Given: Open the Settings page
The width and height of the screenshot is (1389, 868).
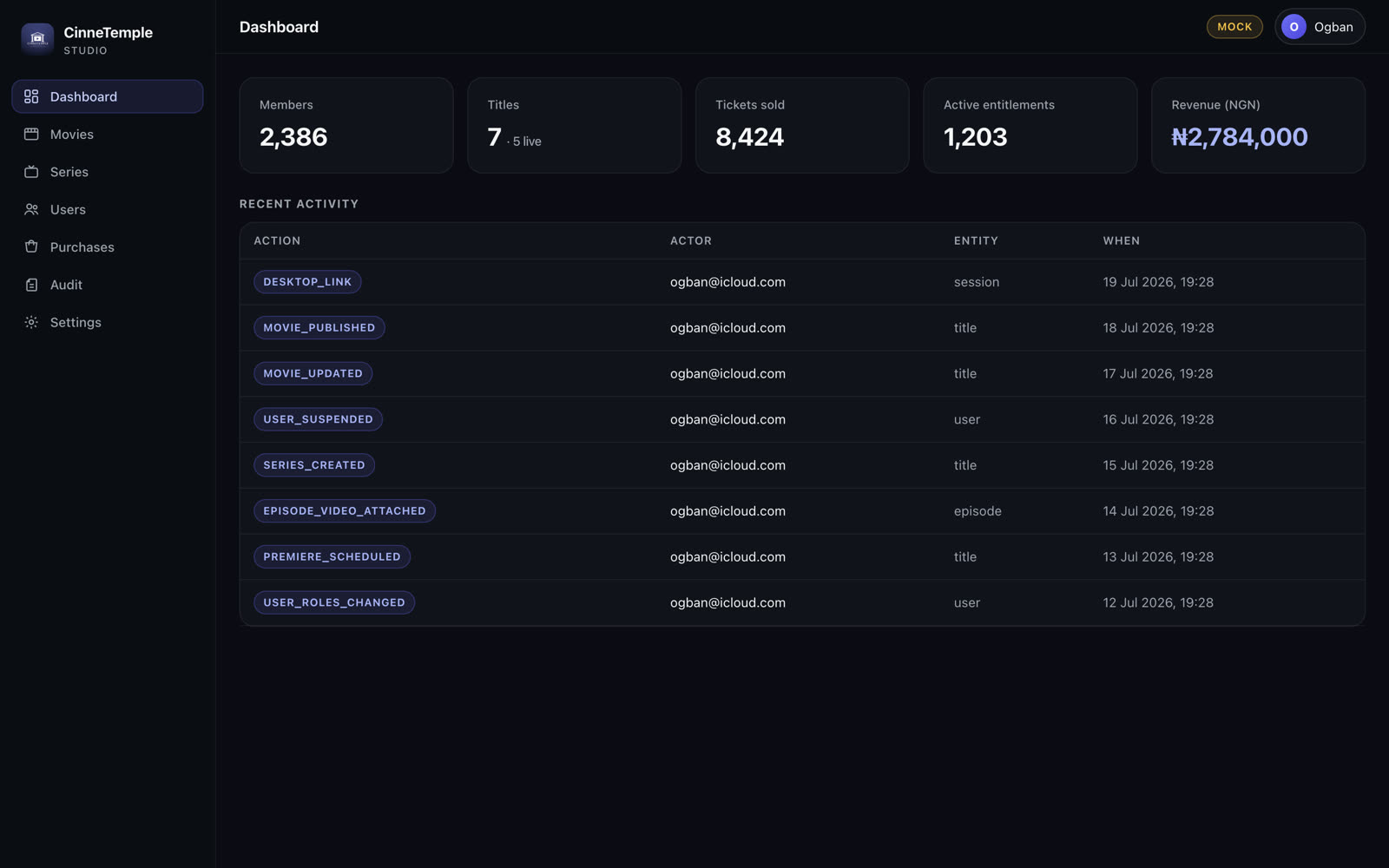Looking at the screenshot, I should tap(108, 322).
